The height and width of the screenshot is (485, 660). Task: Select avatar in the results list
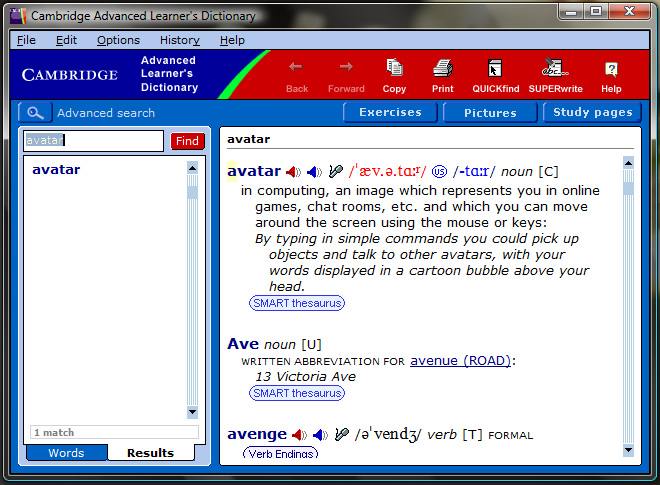pyautogui.click(x=56, y=170)
